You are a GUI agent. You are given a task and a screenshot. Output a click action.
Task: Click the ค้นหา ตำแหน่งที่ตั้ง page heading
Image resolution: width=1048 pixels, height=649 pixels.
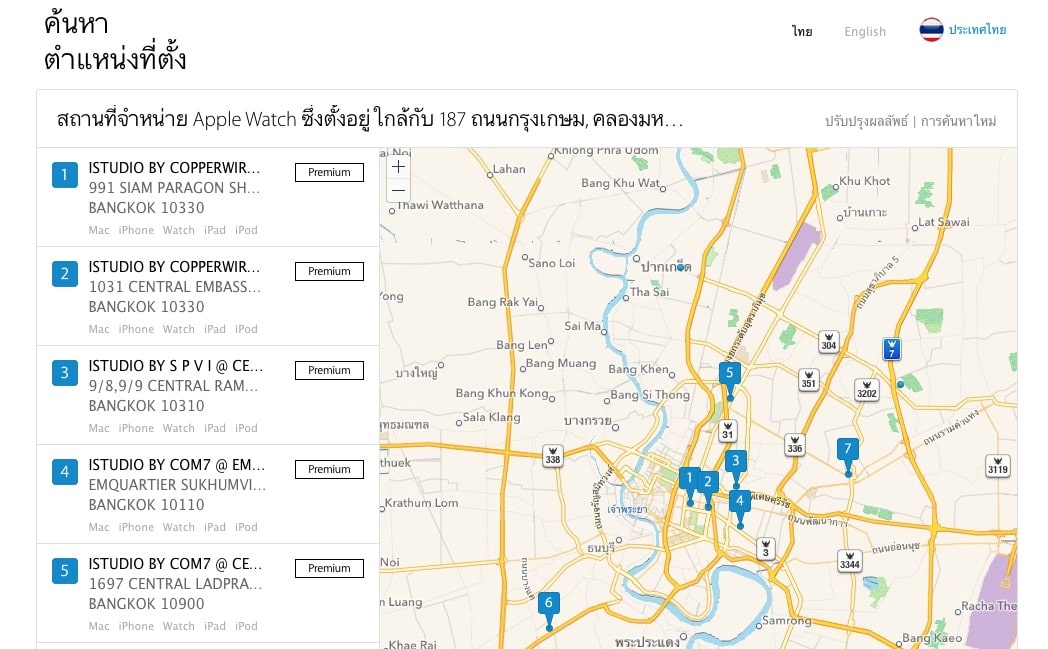(x=115, y=41)
